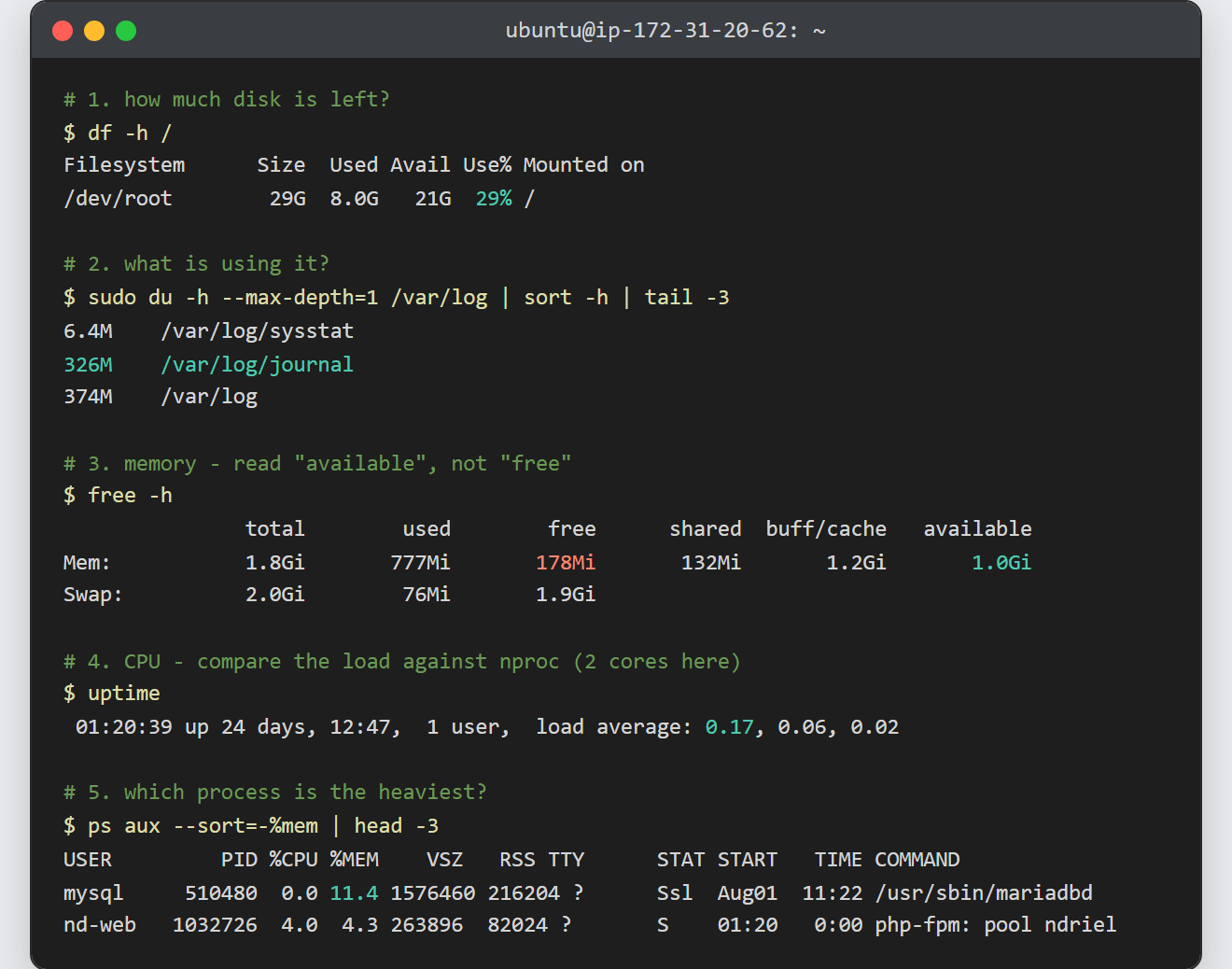1232x969 pixels.
Task: Click the highlighted 11.4 %MEM value
Action: point(354,893)
